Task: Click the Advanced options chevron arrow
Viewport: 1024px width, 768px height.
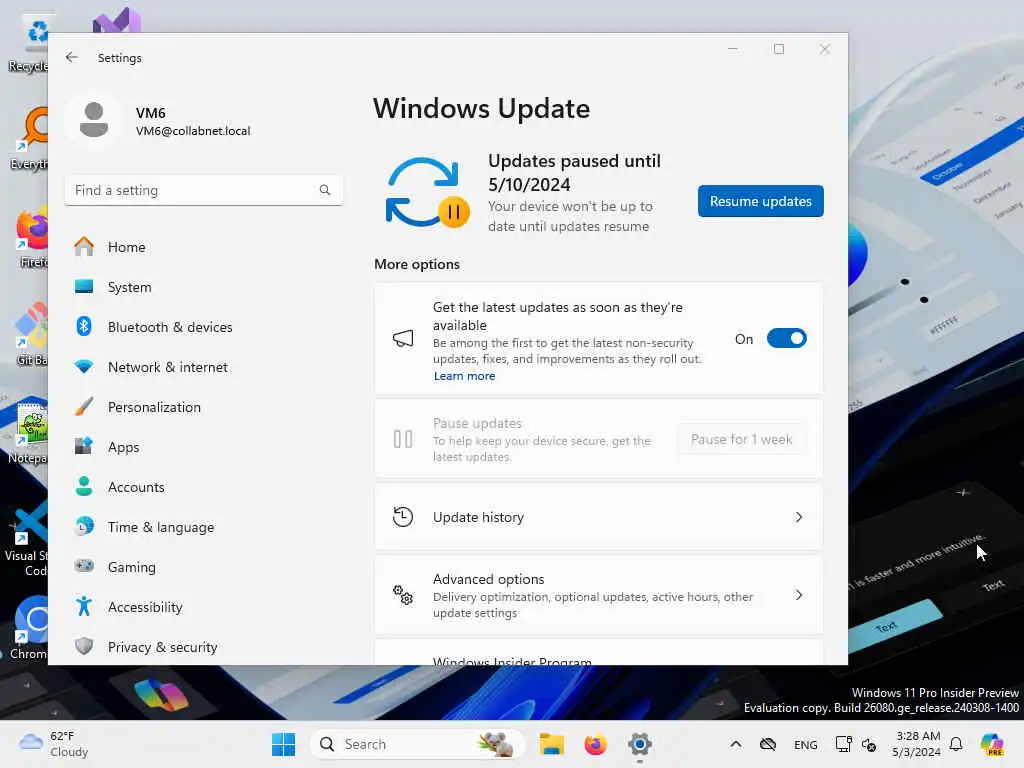Action: (799, 595)
